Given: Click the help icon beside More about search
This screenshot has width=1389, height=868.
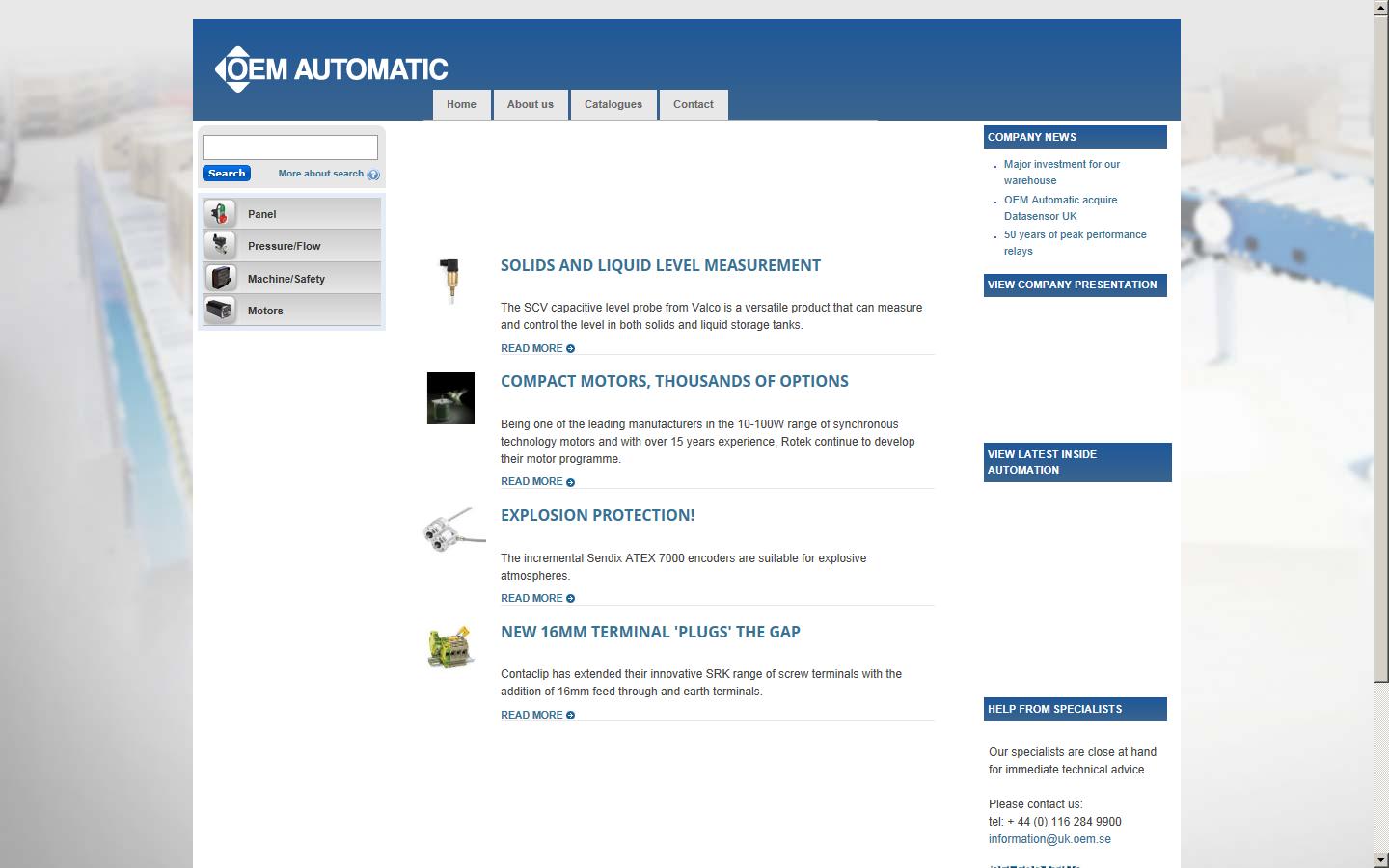Looking at the screenshot, I should 373,175.
